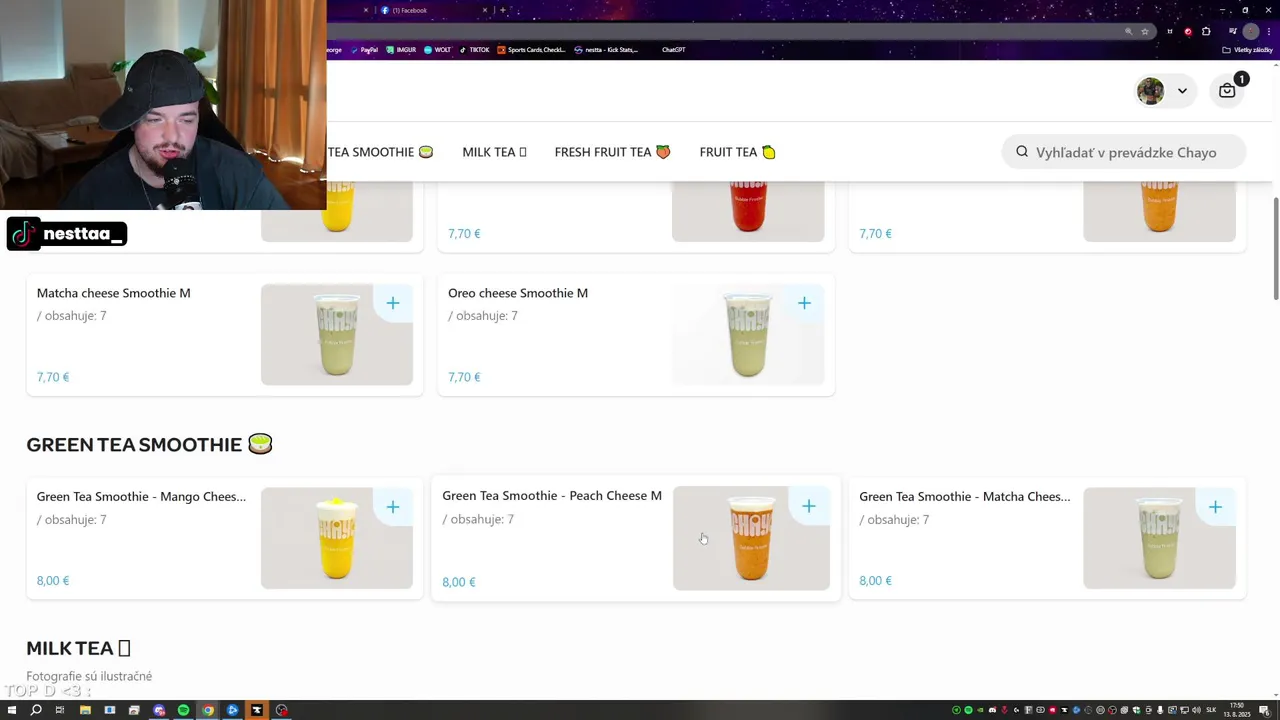Click the Mango Cheese green tea smoothie image
This screenshot has width=1280, height=720.
point(336,539)
